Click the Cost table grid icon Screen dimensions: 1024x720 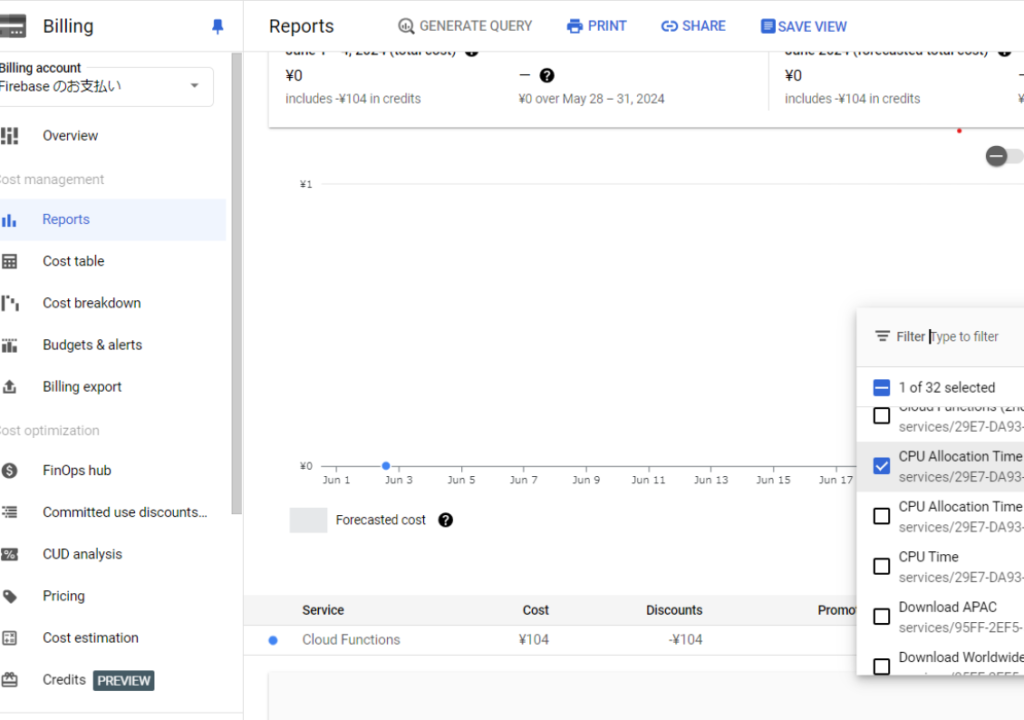click(10, 261)
